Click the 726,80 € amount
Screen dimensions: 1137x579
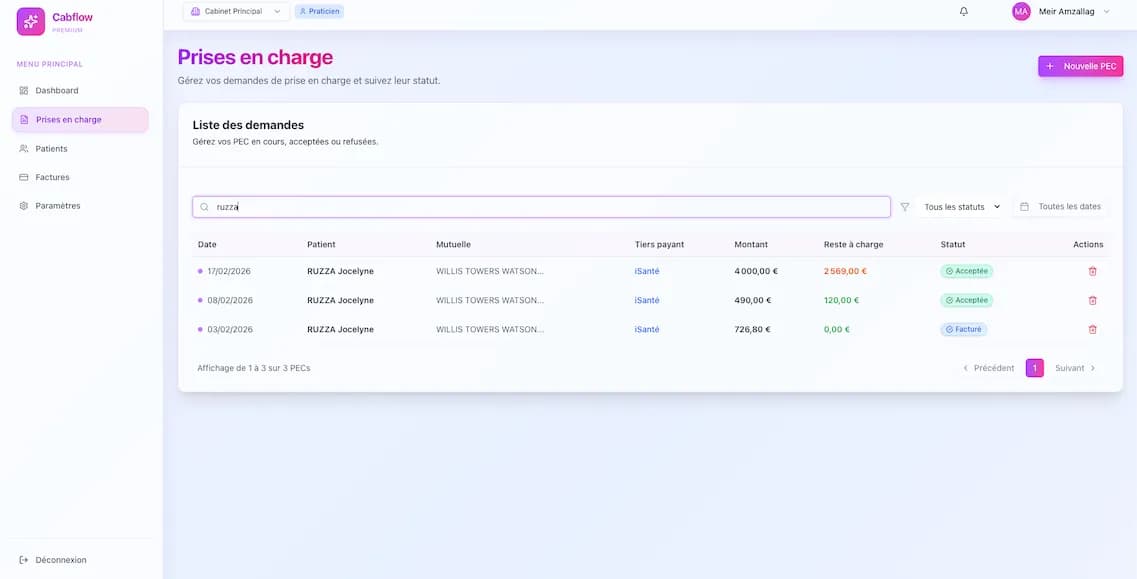tap(752, 329)
